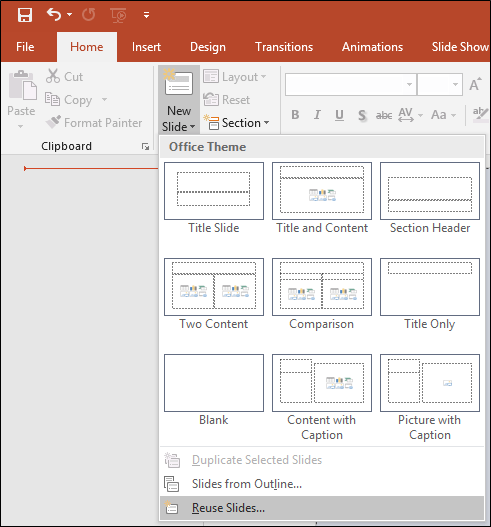
Task: Click the Redo icon
Action: tap(89, 15)
